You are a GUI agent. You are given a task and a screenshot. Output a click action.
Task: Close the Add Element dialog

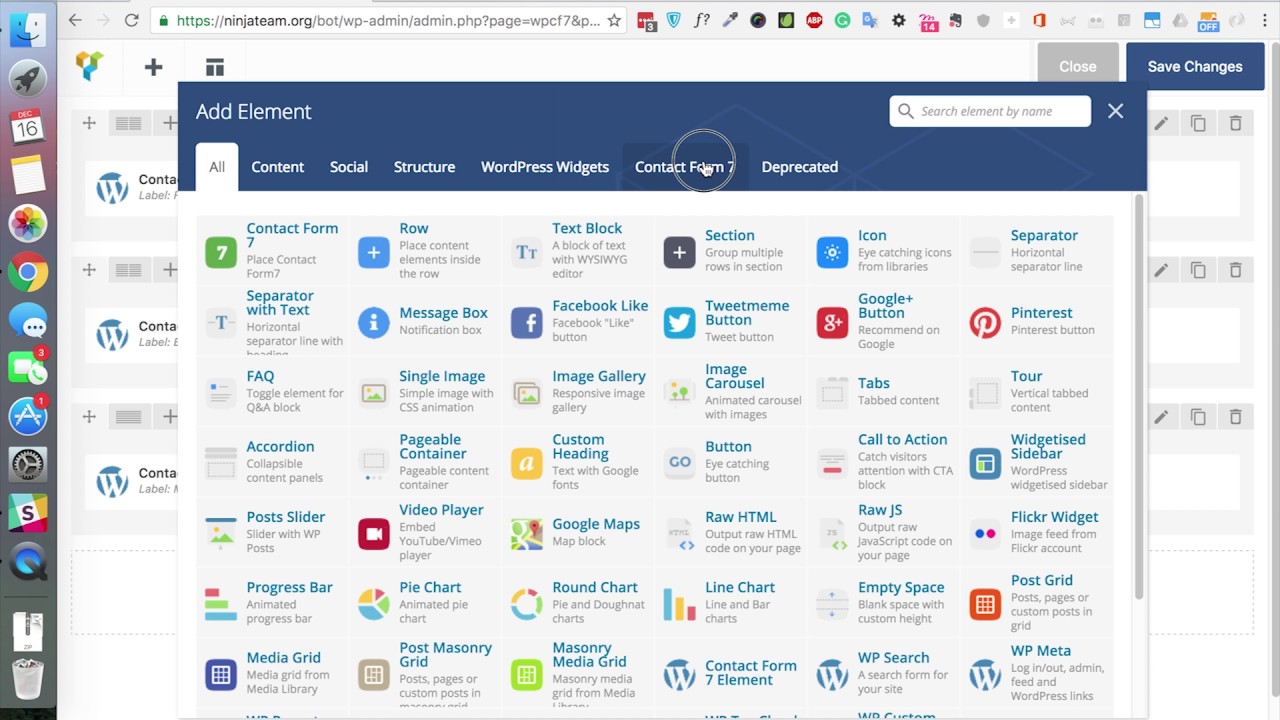click(x=1116, y=111)
